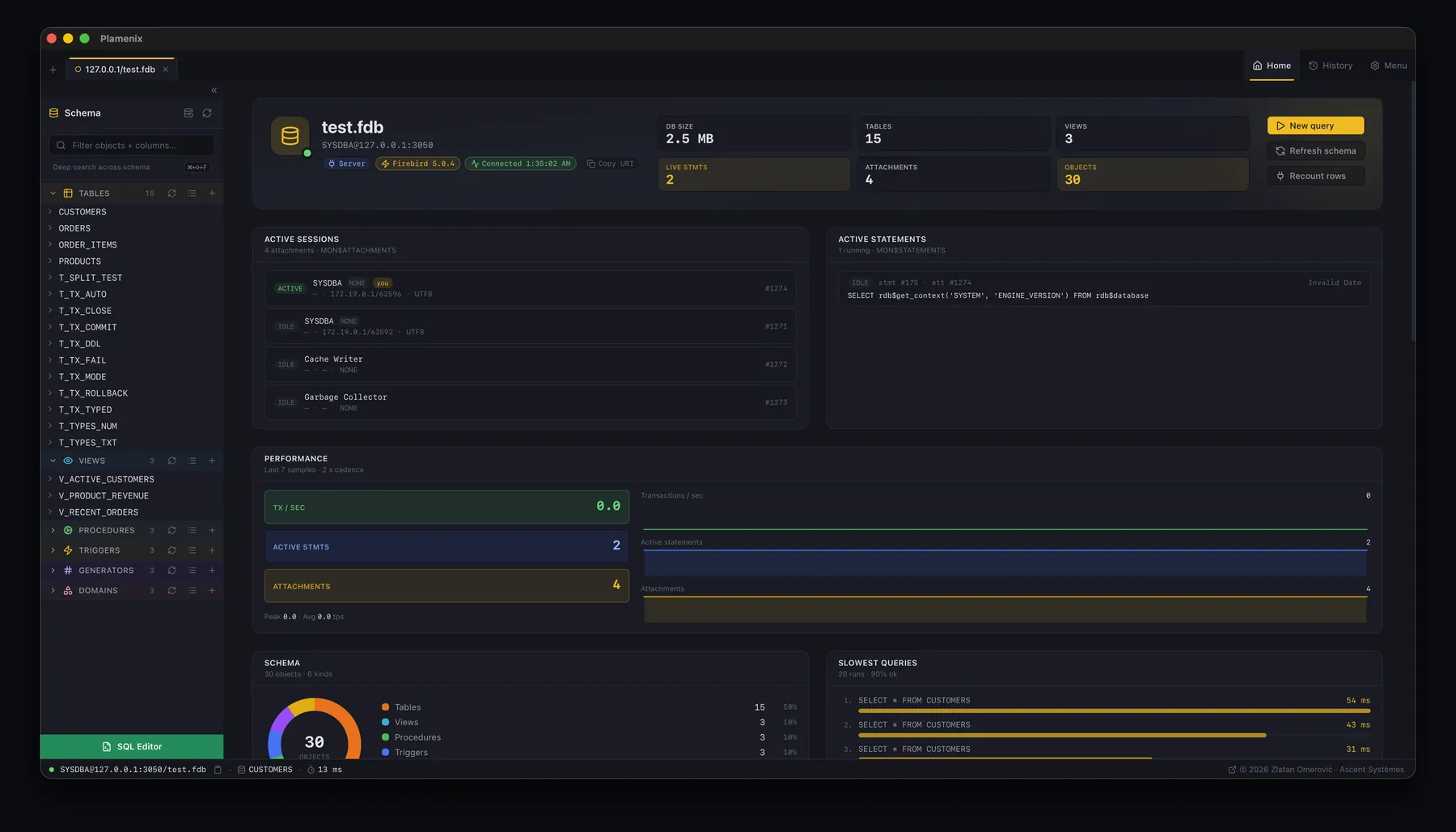Open the Menu
1456x832 pixels.
tap(1388, 66)
